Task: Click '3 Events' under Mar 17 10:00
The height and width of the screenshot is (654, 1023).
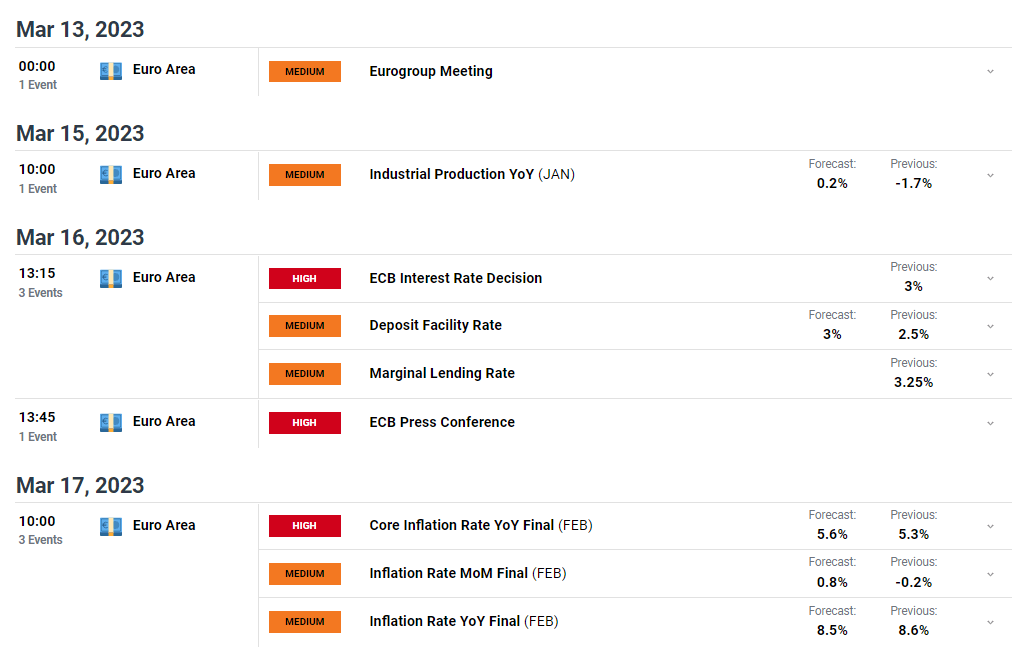Action: (x=40, y=540)
